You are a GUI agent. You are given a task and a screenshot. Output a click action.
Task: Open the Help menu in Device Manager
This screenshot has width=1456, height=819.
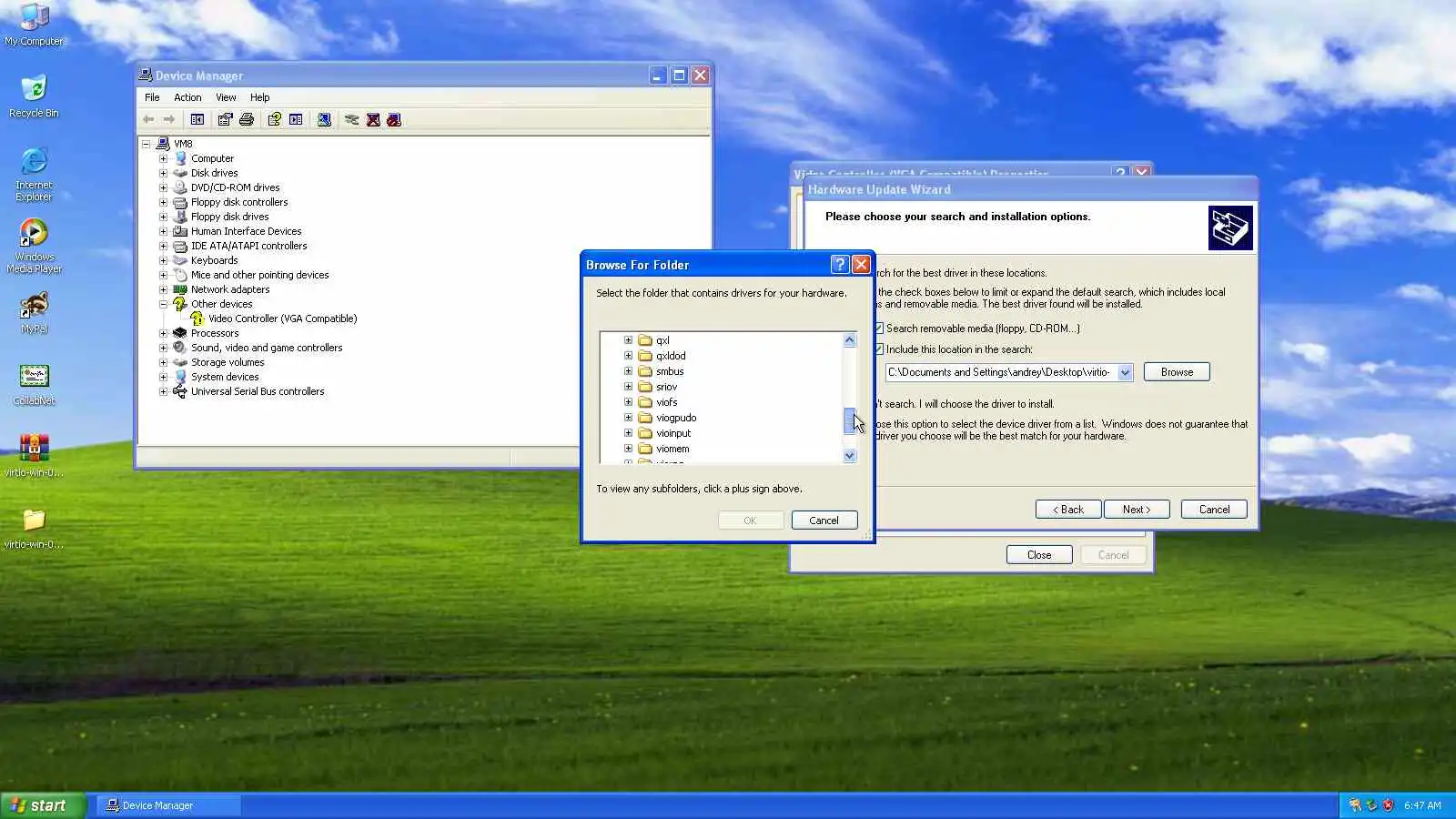tap(260, 97)
